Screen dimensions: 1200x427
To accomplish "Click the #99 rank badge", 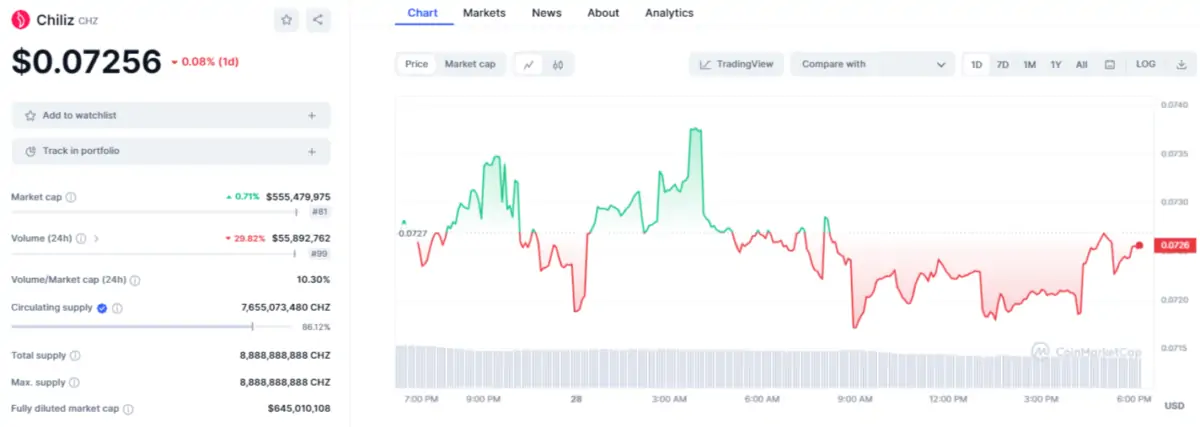I will (x=320, y=254).
